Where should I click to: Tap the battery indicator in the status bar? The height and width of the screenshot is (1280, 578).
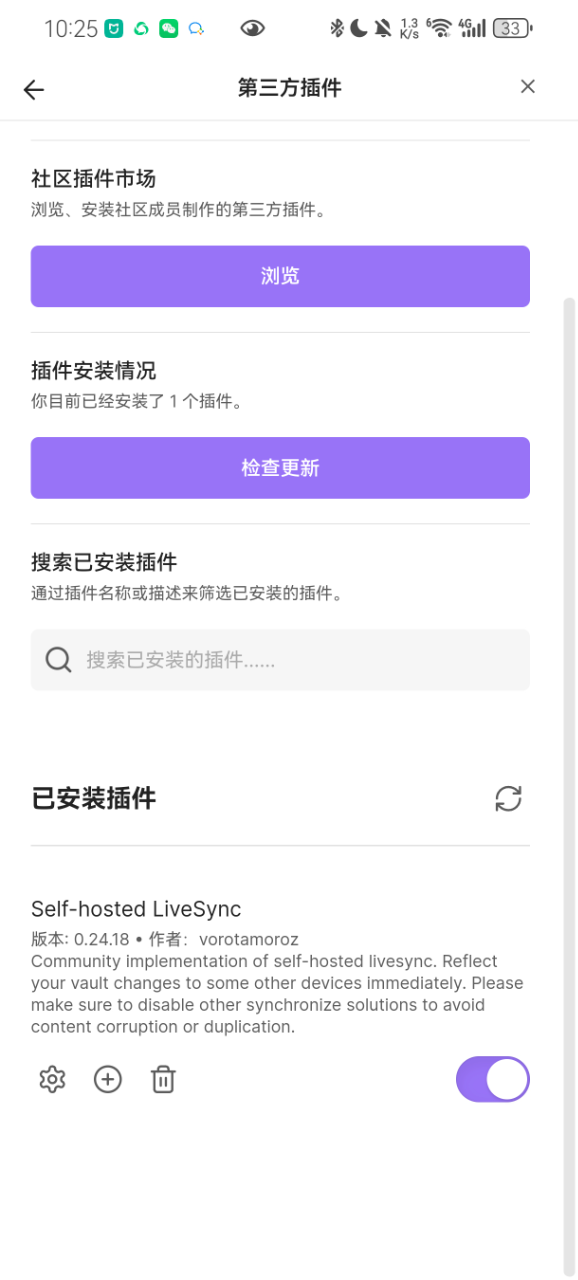[513, 29]
